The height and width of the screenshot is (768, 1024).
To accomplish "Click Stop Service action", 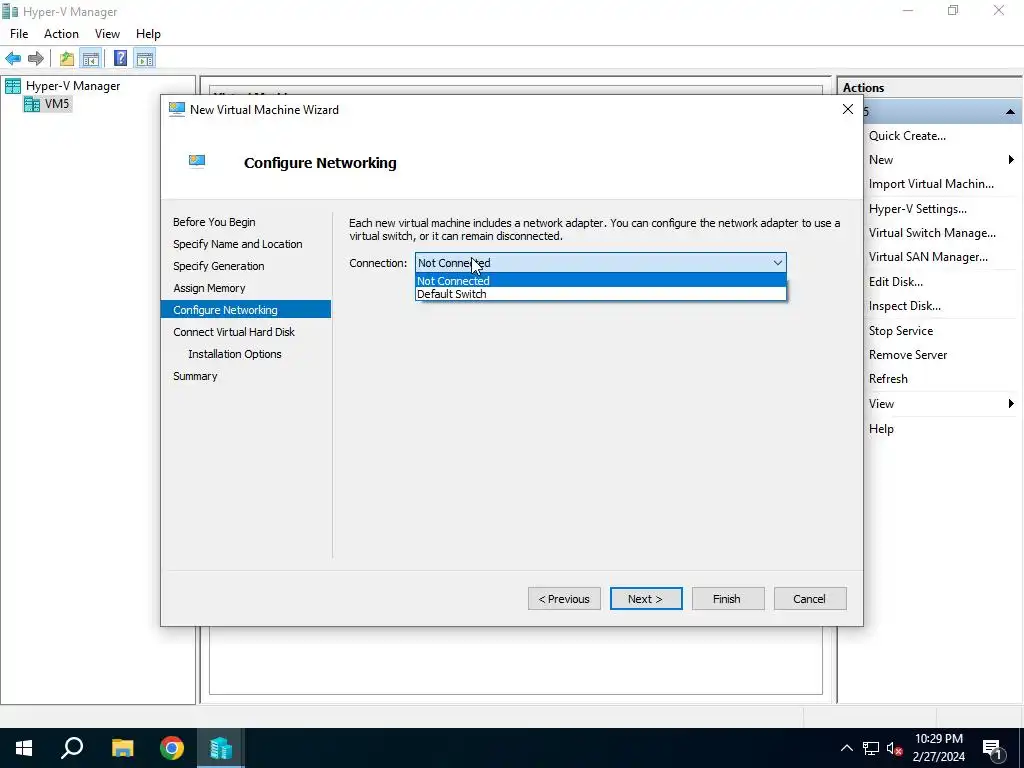I will pos(901,331).
